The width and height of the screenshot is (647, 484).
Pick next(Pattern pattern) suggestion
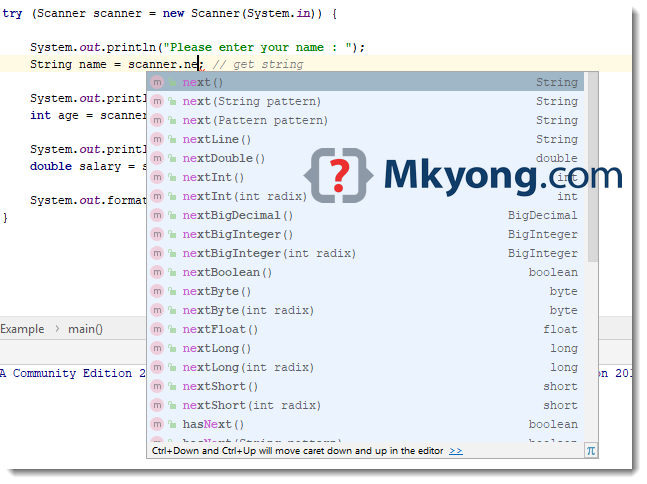point(366,120)
